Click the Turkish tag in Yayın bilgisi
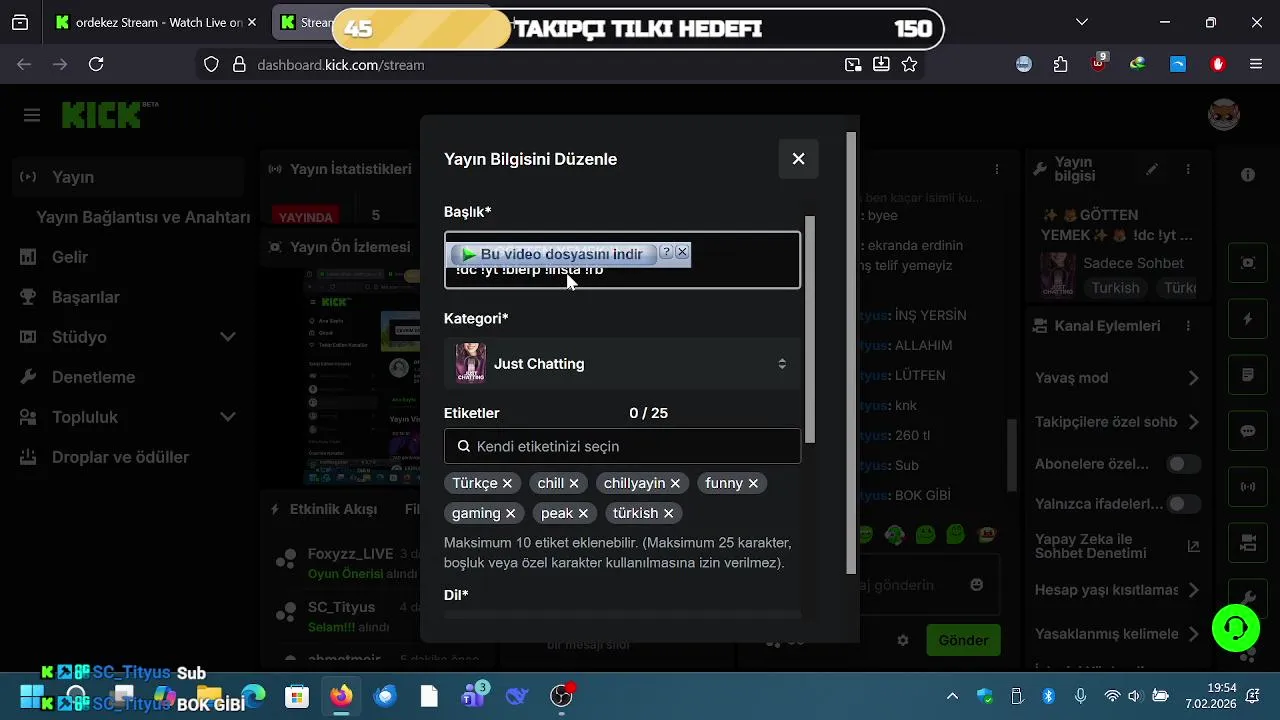Screen dimensions: 1280x720 pyautogui.click(x=1115, y=288)
